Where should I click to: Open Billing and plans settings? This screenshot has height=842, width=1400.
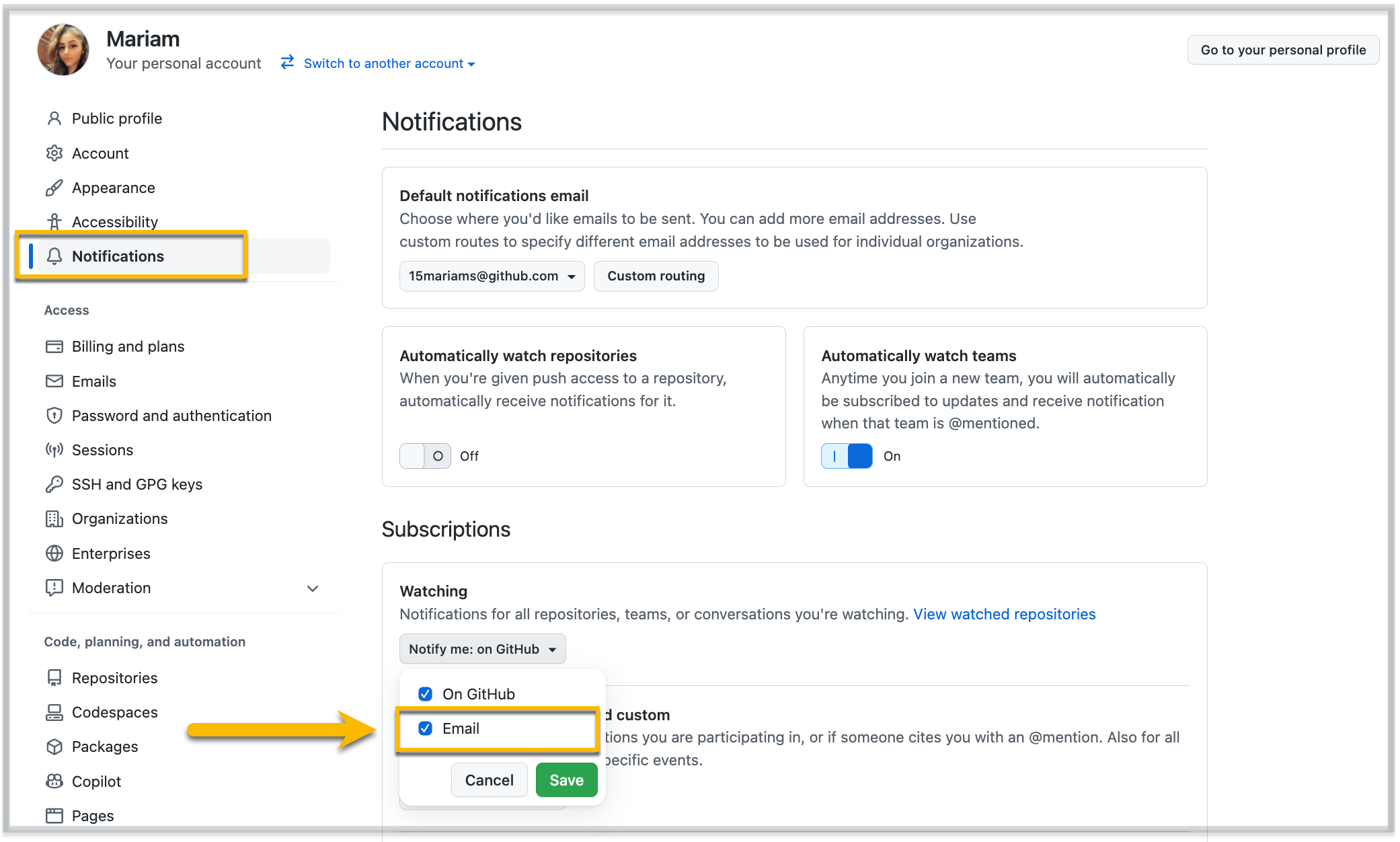coord(128,346)
